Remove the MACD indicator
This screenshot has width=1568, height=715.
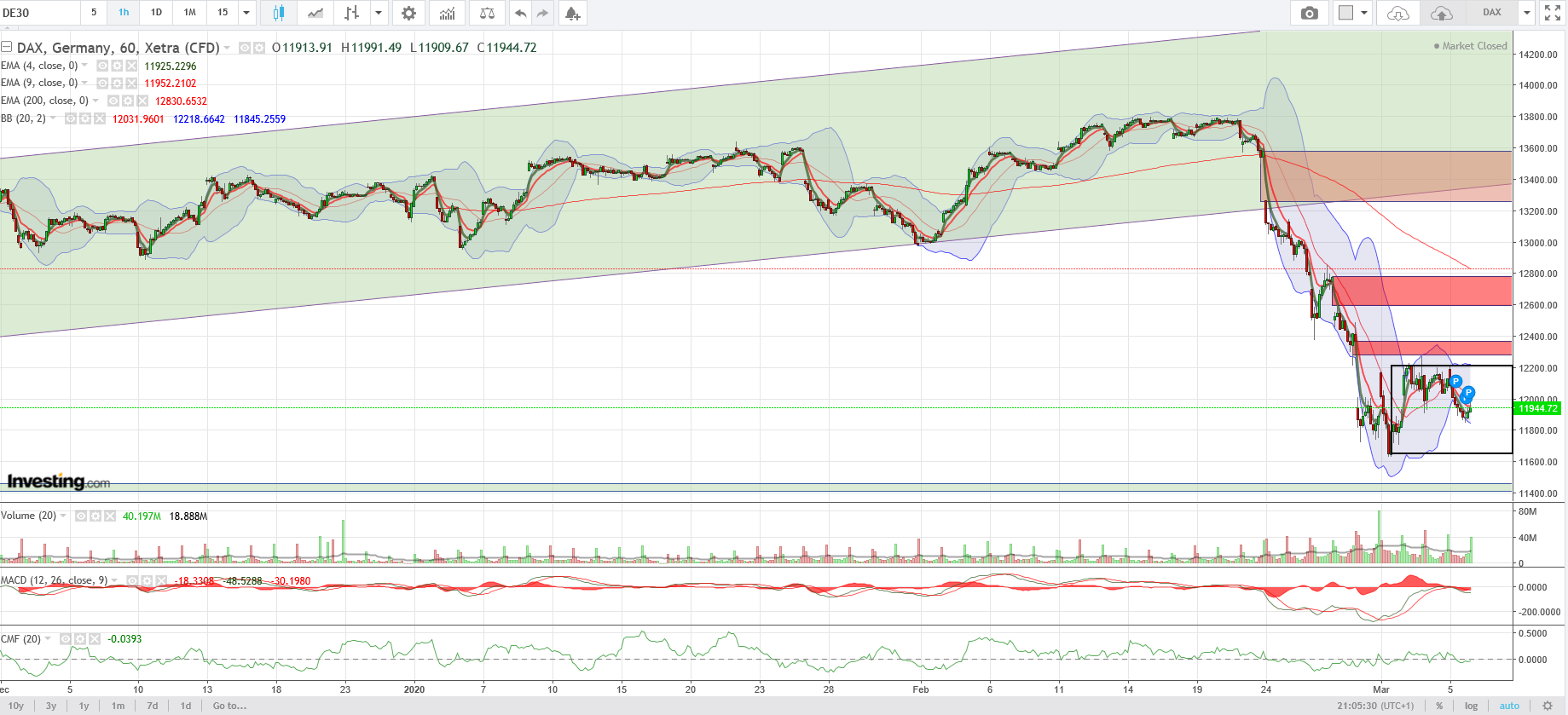(161, 580)
